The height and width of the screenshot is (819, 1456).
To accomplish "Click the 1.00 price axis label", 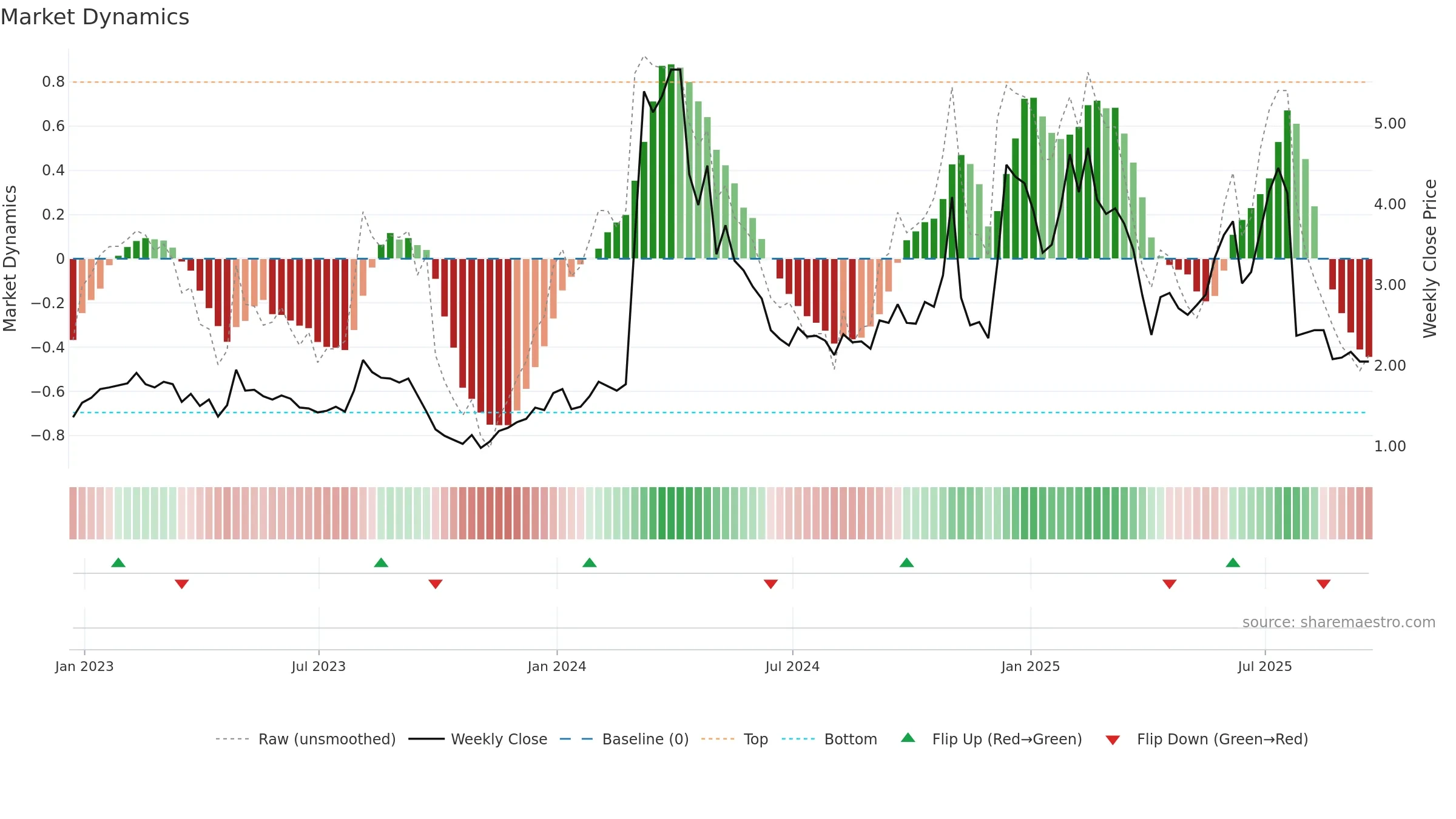I will pyautogui.click(x=1390, y=447).
